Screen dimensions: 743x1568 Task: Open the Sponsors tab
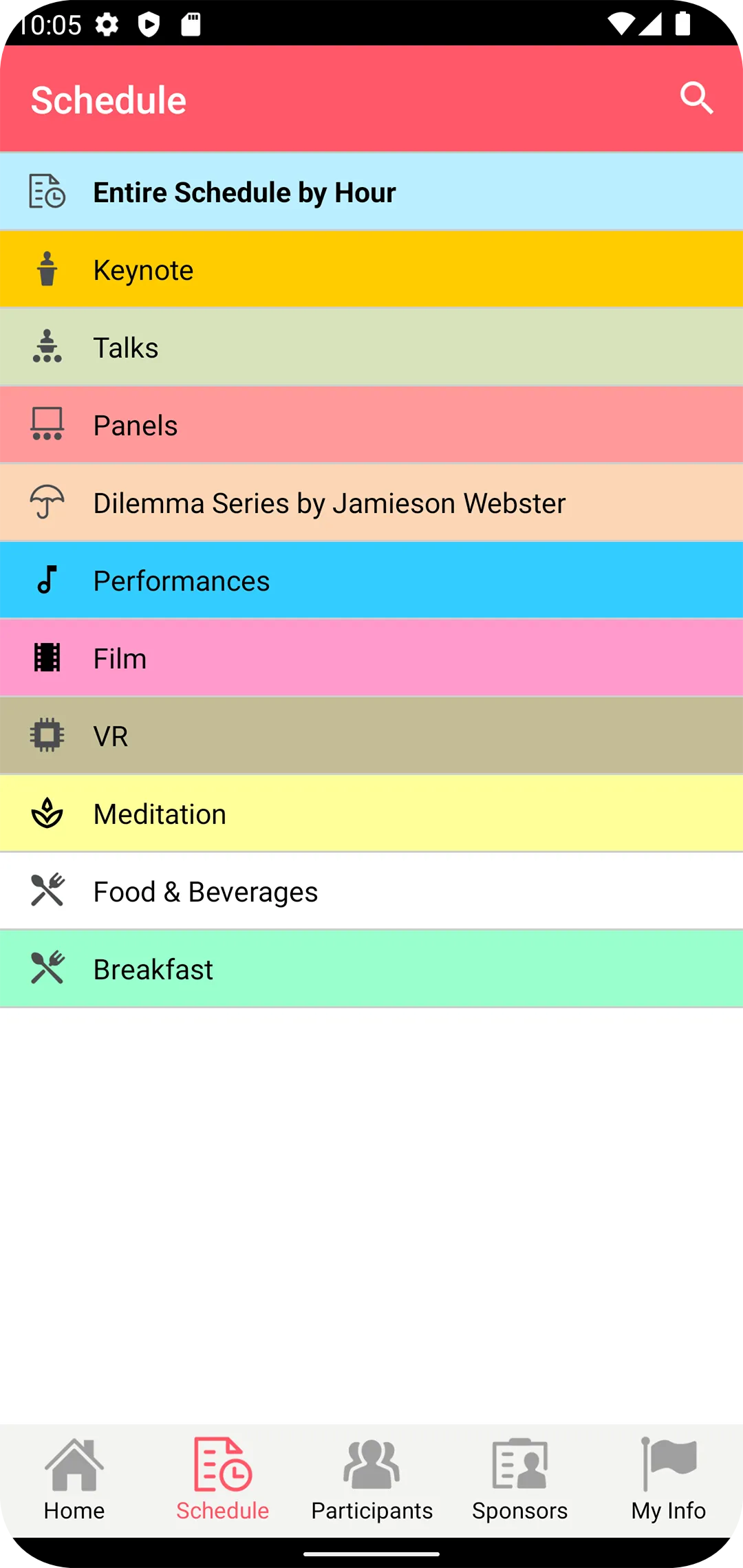pyautogui.click(x=520, y=1480)
